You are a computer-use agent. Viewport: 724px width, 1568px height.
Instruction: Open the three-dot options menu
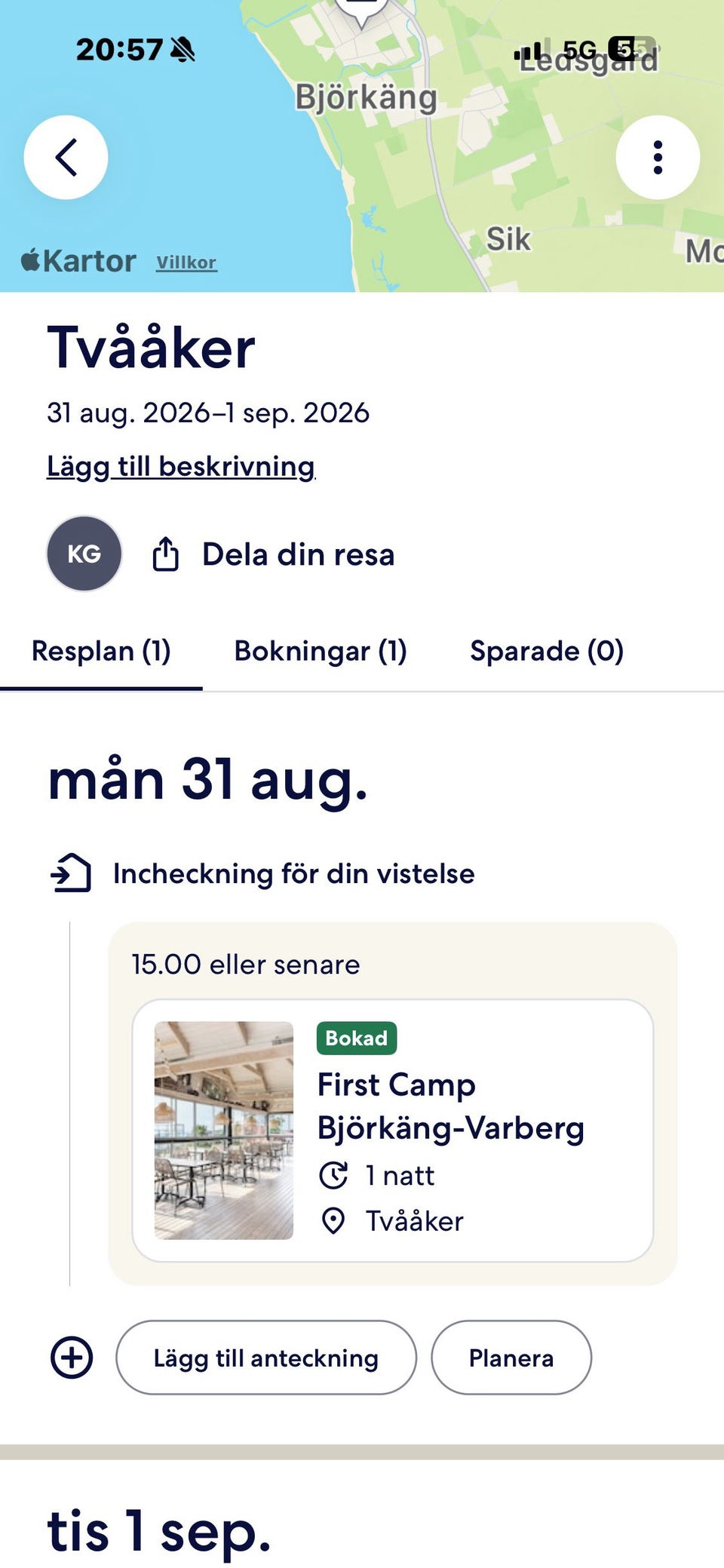658,158
